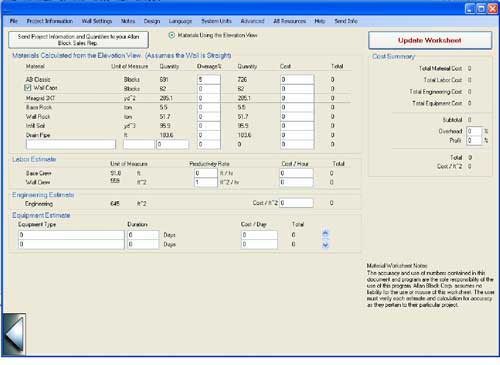Click the custom material quantity field
This screenshot has height=365, width=500.
pyautogui.click(x=172, y=144)
